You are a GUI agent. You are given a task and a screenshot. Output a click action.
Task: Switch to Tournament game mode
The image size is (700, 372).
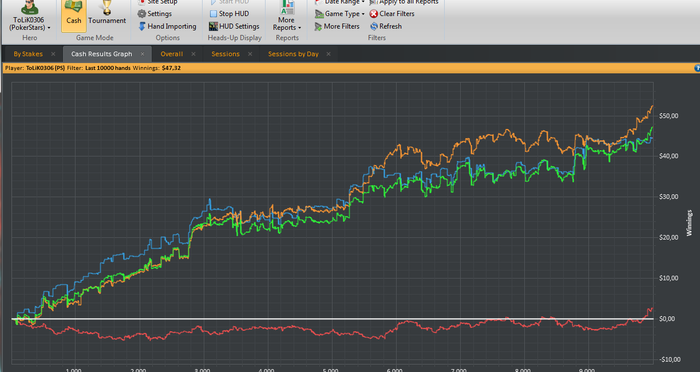[x=107, y=14]
